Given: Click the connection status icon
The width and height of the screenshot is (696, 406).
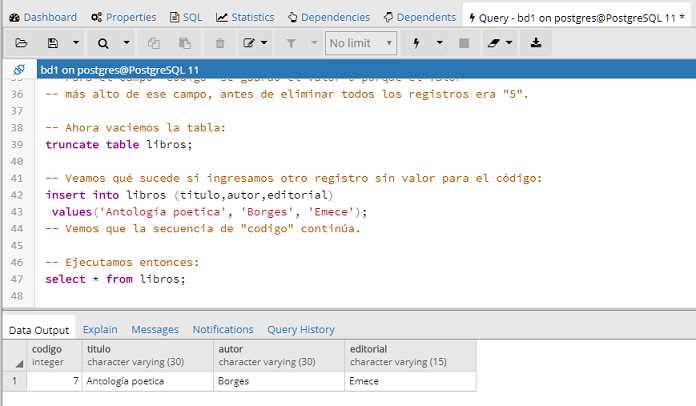Looking at the screenshot, I should point(19,70).
